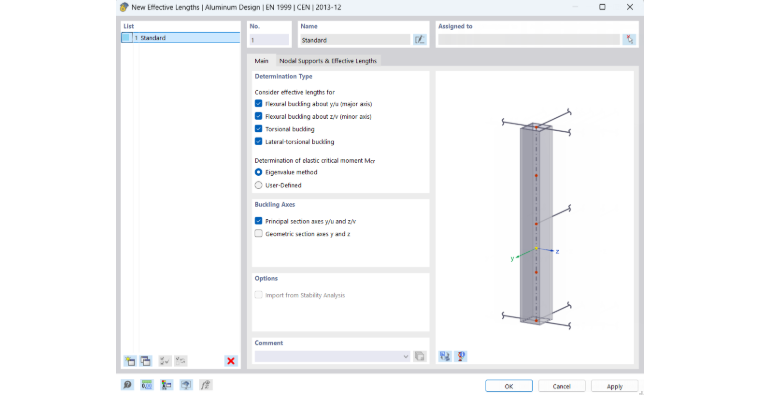Close the New Effective Lengths dialog

pos(630,7)
